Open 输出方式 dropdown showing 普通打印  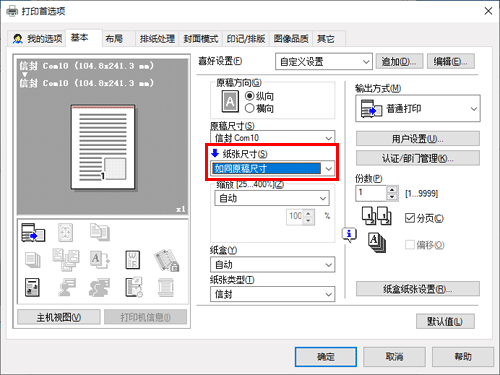pos(418,108)
